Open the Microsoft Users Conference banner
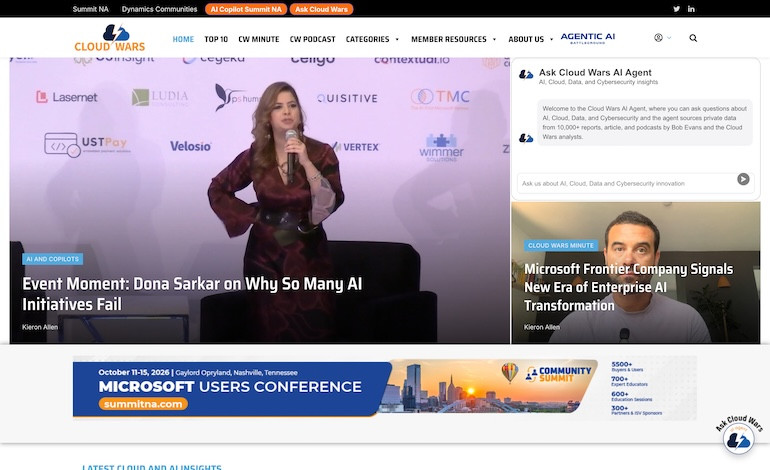Image resolution: width=770 pixels, height=470 pixels. pyautogui.click(x=385, y=388)
